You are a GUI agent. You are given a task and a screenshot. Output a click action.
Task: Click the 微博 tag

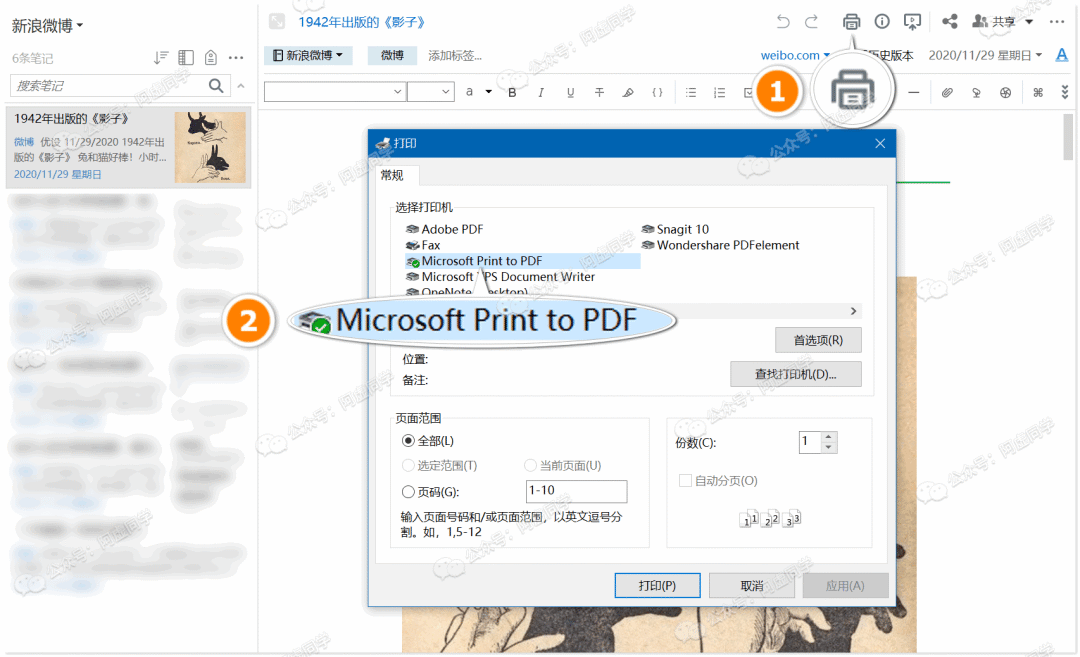click(392, 55)
